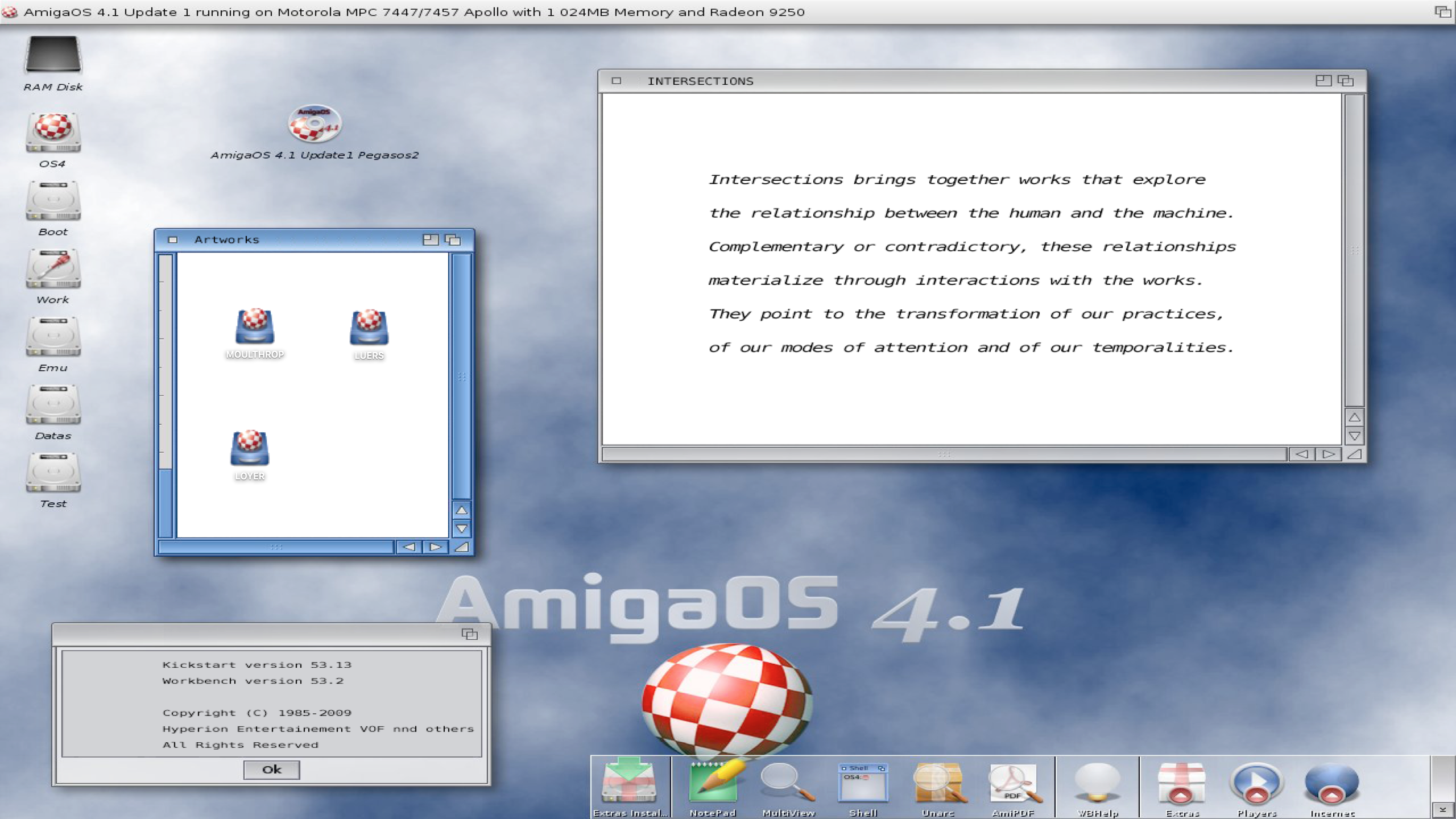Click the INTERSECTIONS scroll left arrow

click(x=1302, y=454)
